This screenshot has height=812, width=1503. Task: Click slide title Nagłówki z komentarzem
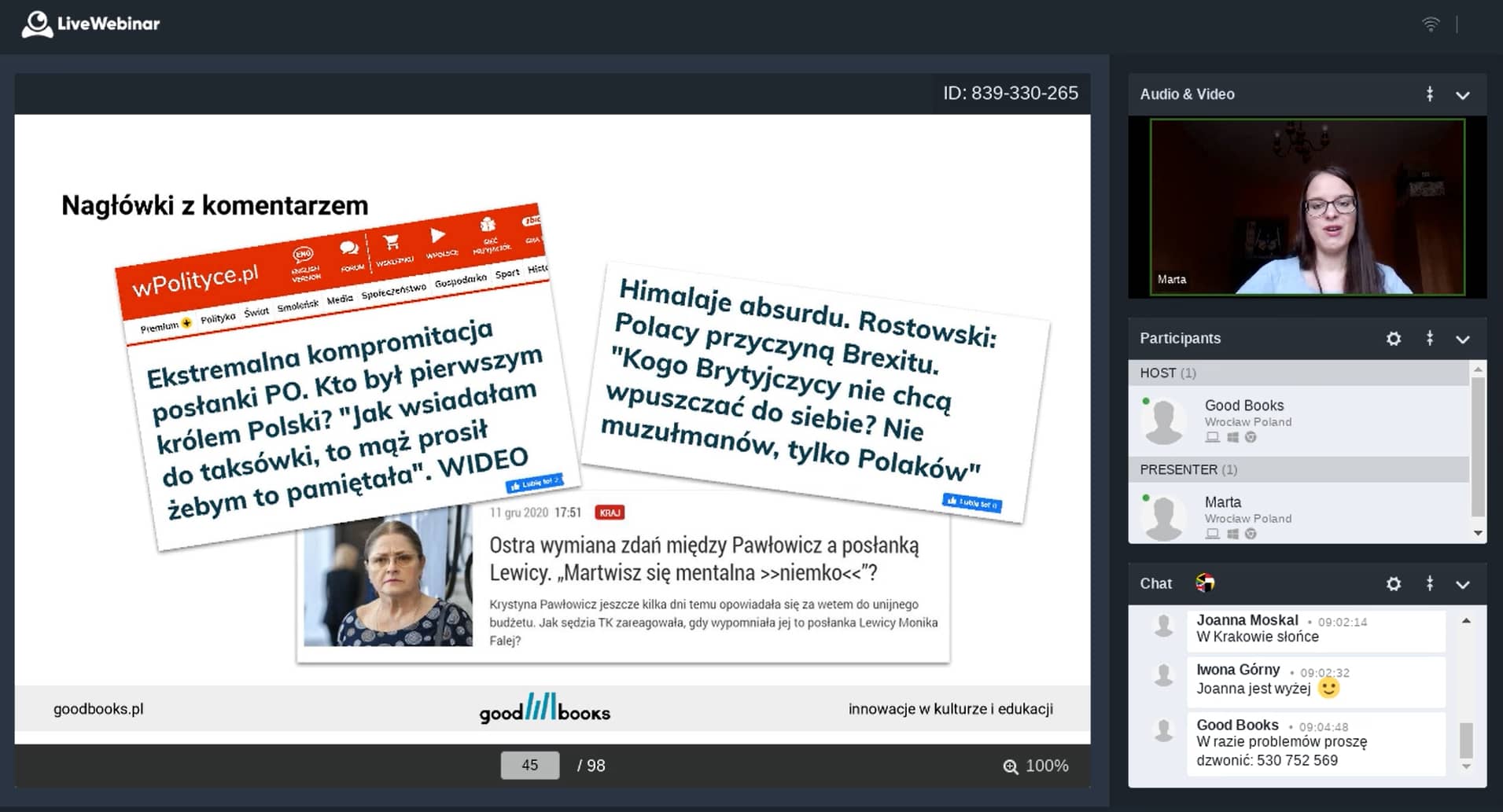tap(215, 205)
